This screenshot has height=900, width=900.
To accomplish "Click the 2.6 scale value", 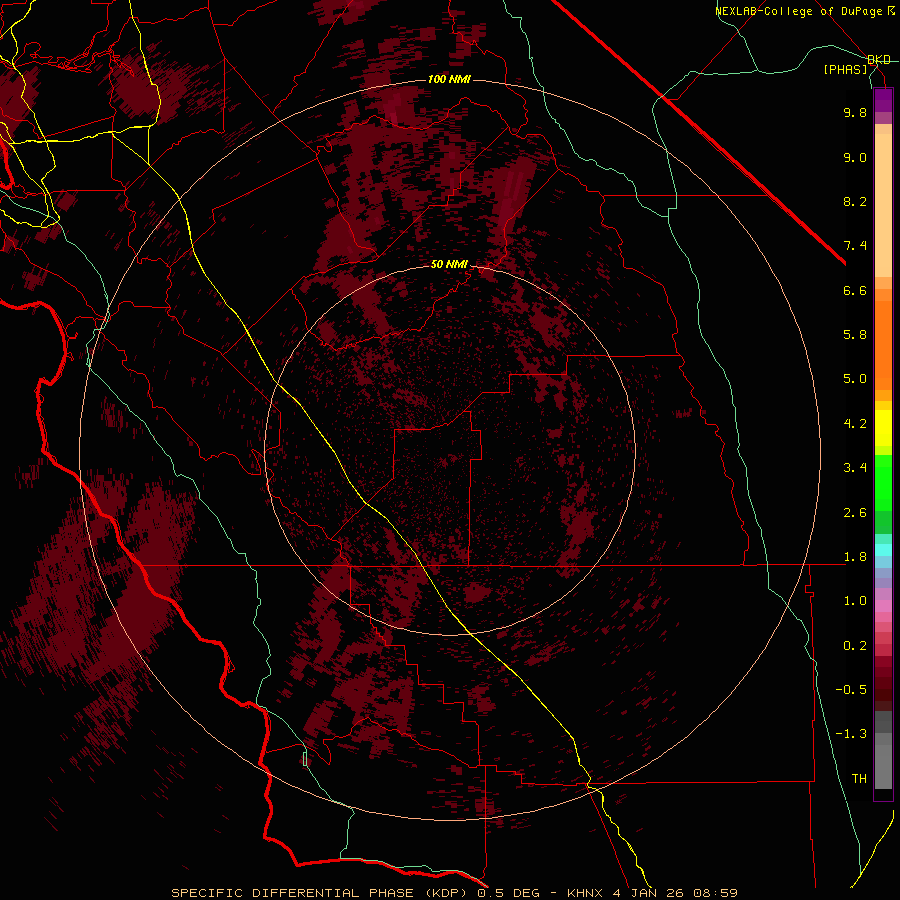I will [855, 513].
